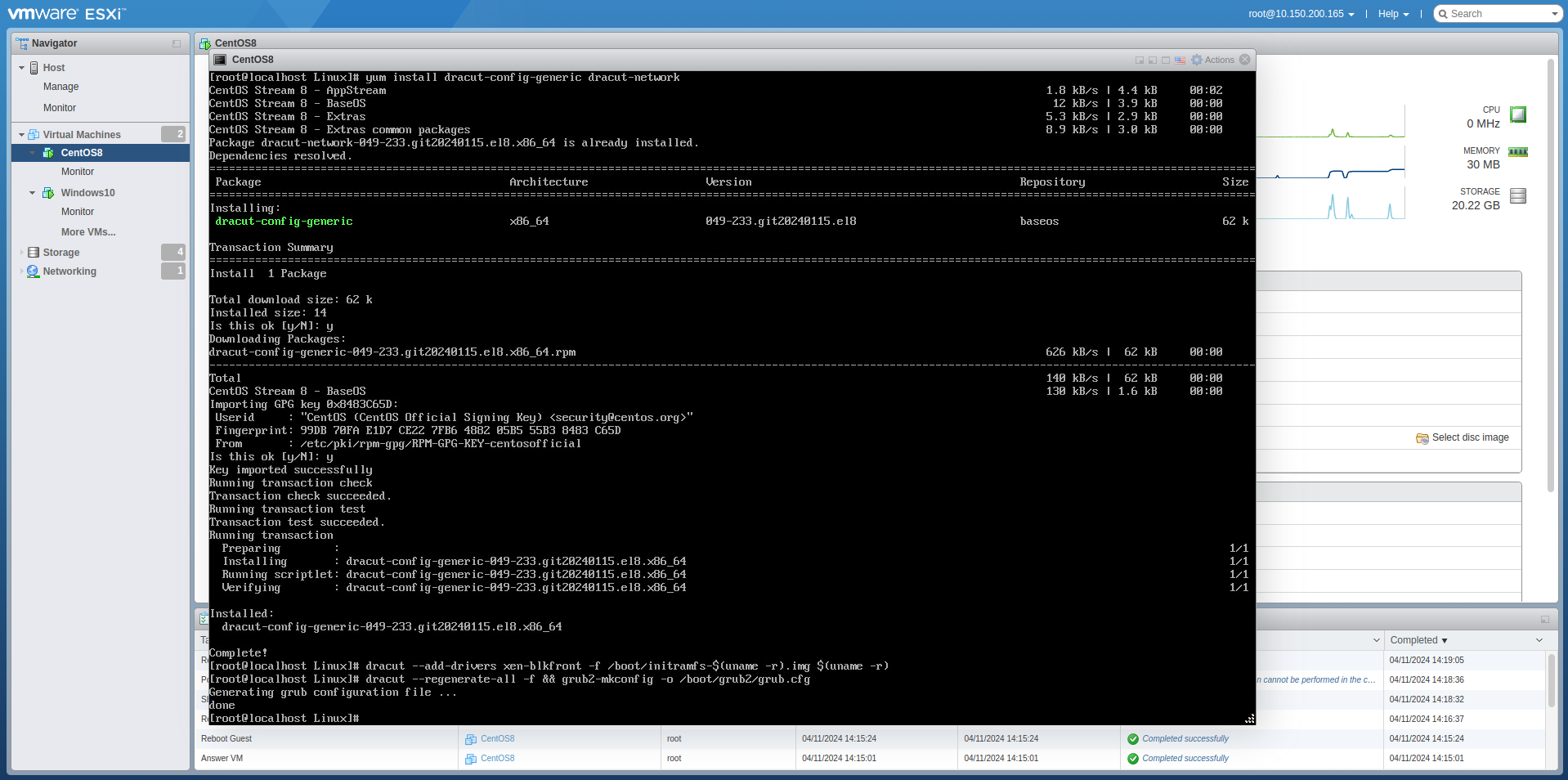Screen dimensions: 1568x780
Task: Select Host in the Navigator
Action: pos(54,68)
